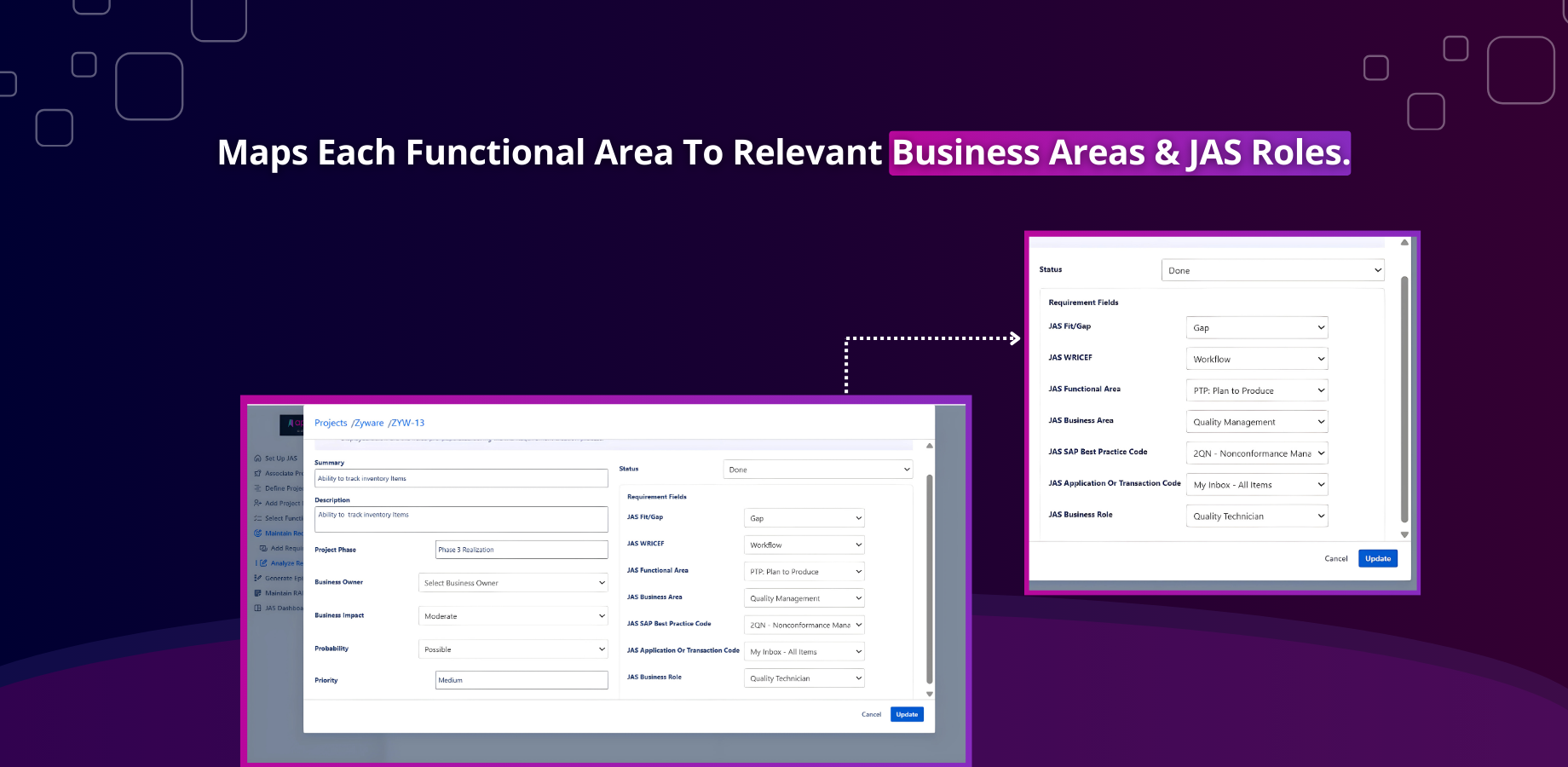
Task: Open the JAS Dashboard sidebar item
Action: tap(281, 608)
